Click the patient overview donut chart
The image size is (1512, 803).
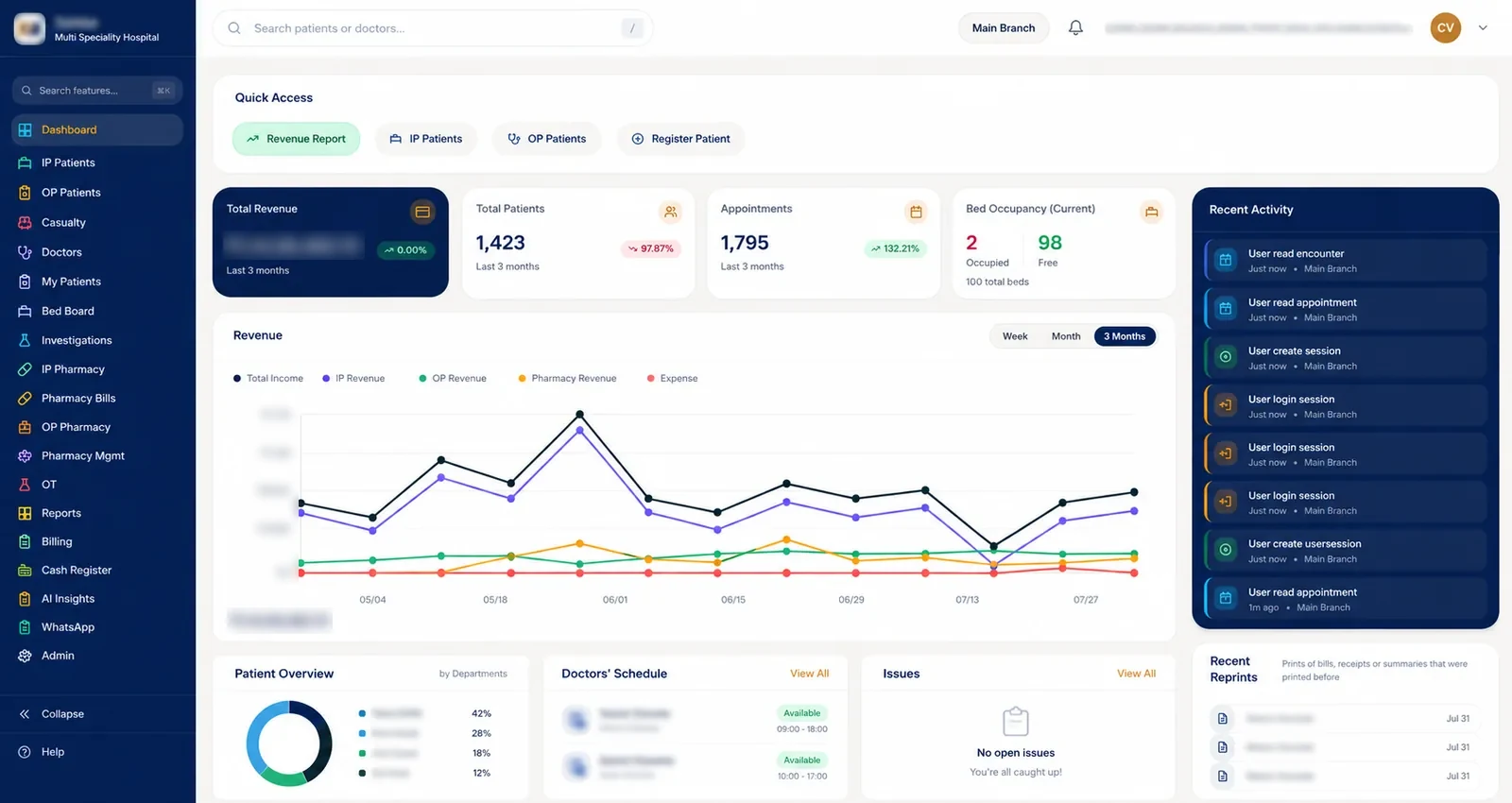(x=289, y=743)
